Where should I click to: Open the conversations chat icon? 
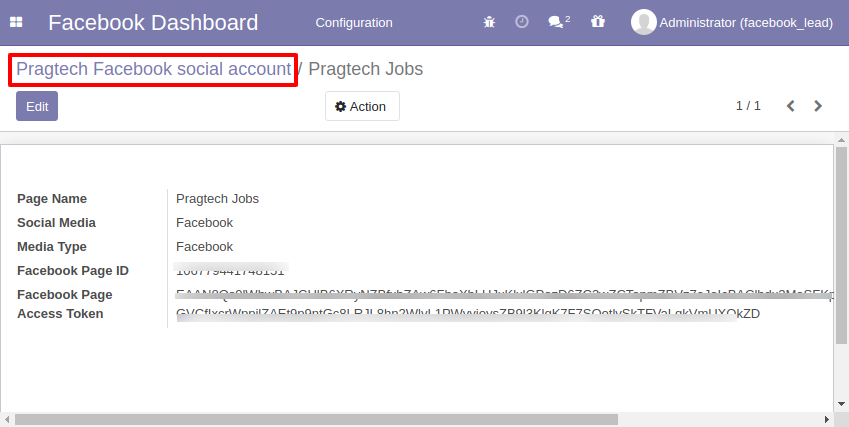tap(559, 22)
